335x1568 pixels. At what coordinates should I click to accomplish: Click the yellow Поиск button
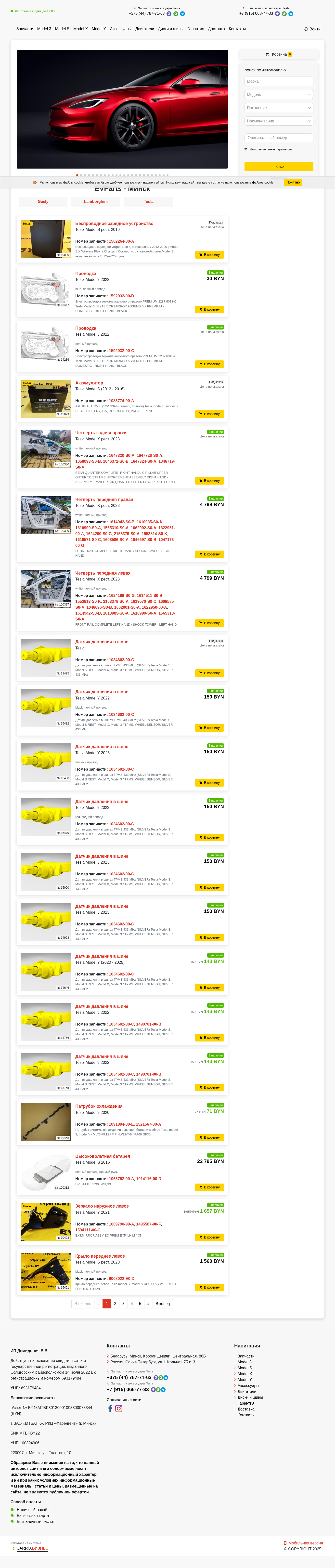click(x=279, y=166)
